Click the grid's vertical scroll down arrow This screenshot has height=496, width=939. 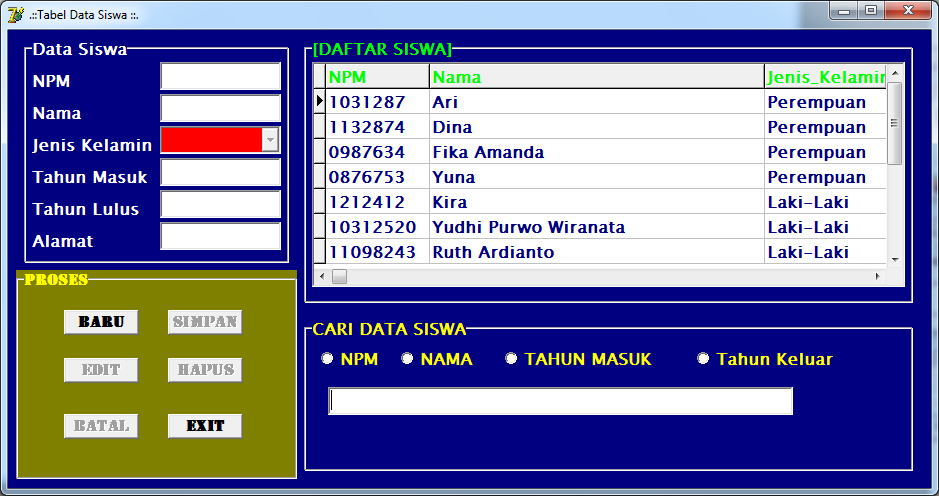(x=895, y=259)
